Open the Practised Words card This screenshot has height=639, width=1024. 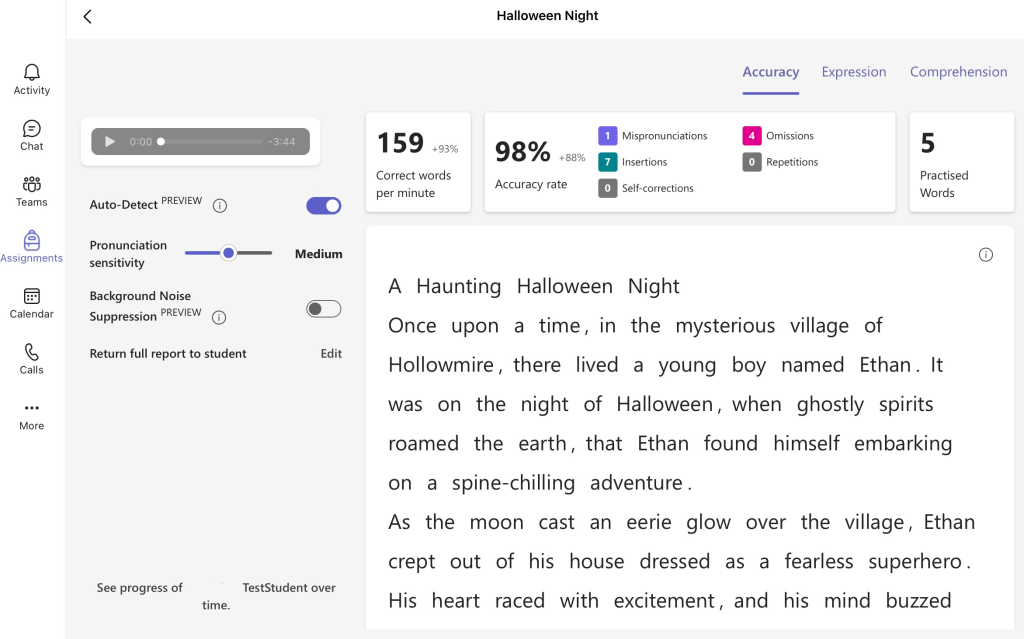[961, 162]
